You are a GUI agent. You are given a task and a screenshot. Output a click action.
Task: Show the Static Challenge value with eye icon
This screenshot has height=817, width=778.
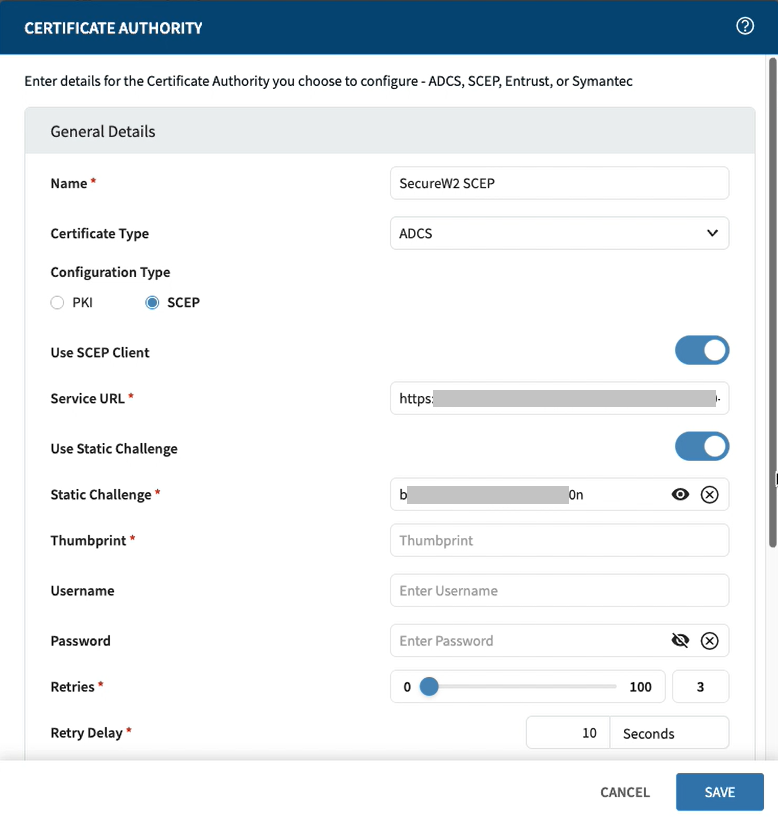pos(680,494)
